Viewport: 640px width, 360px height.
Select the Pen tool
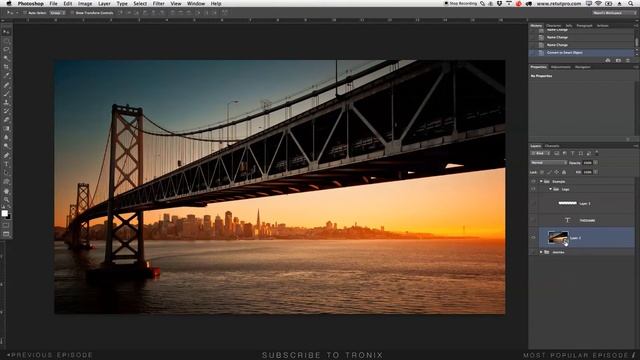[6, 156]
